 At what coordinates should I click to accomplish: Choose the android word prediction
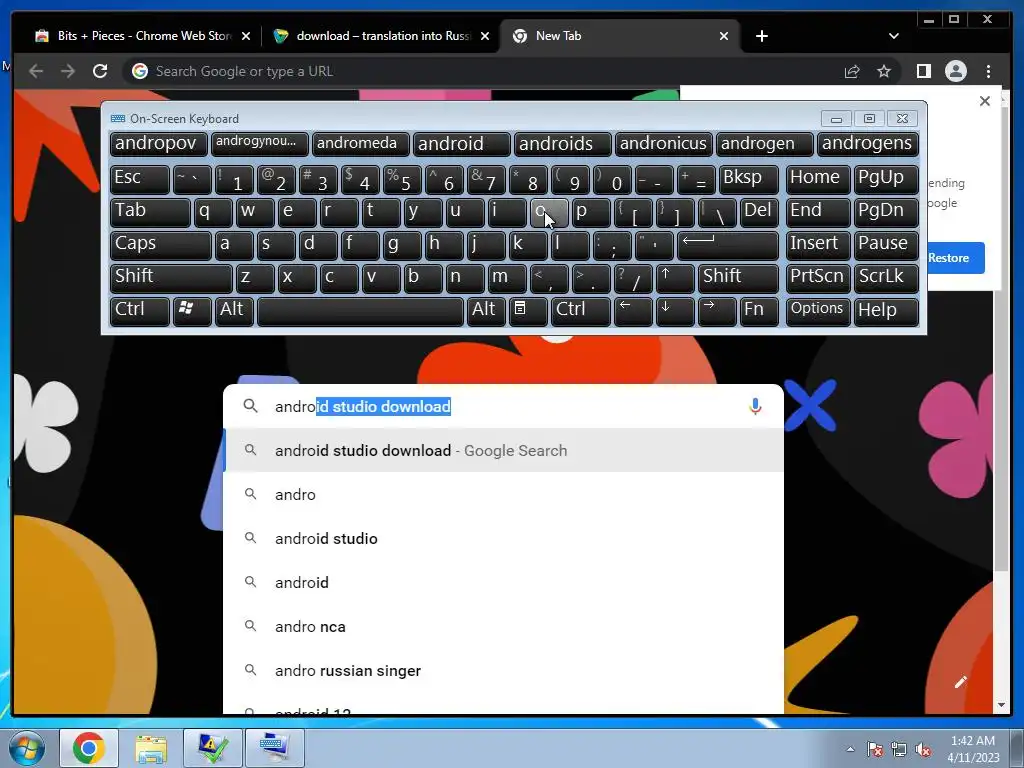pyautogui.click(x=461, y=144)
